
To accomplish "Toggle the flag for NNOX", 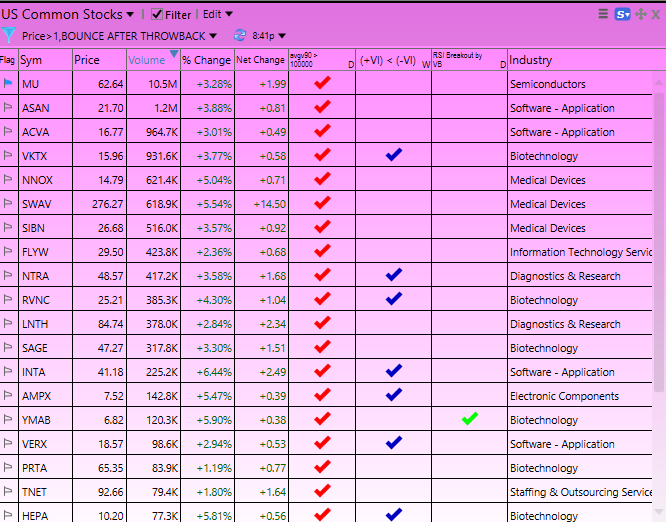I will click(8, 179).
